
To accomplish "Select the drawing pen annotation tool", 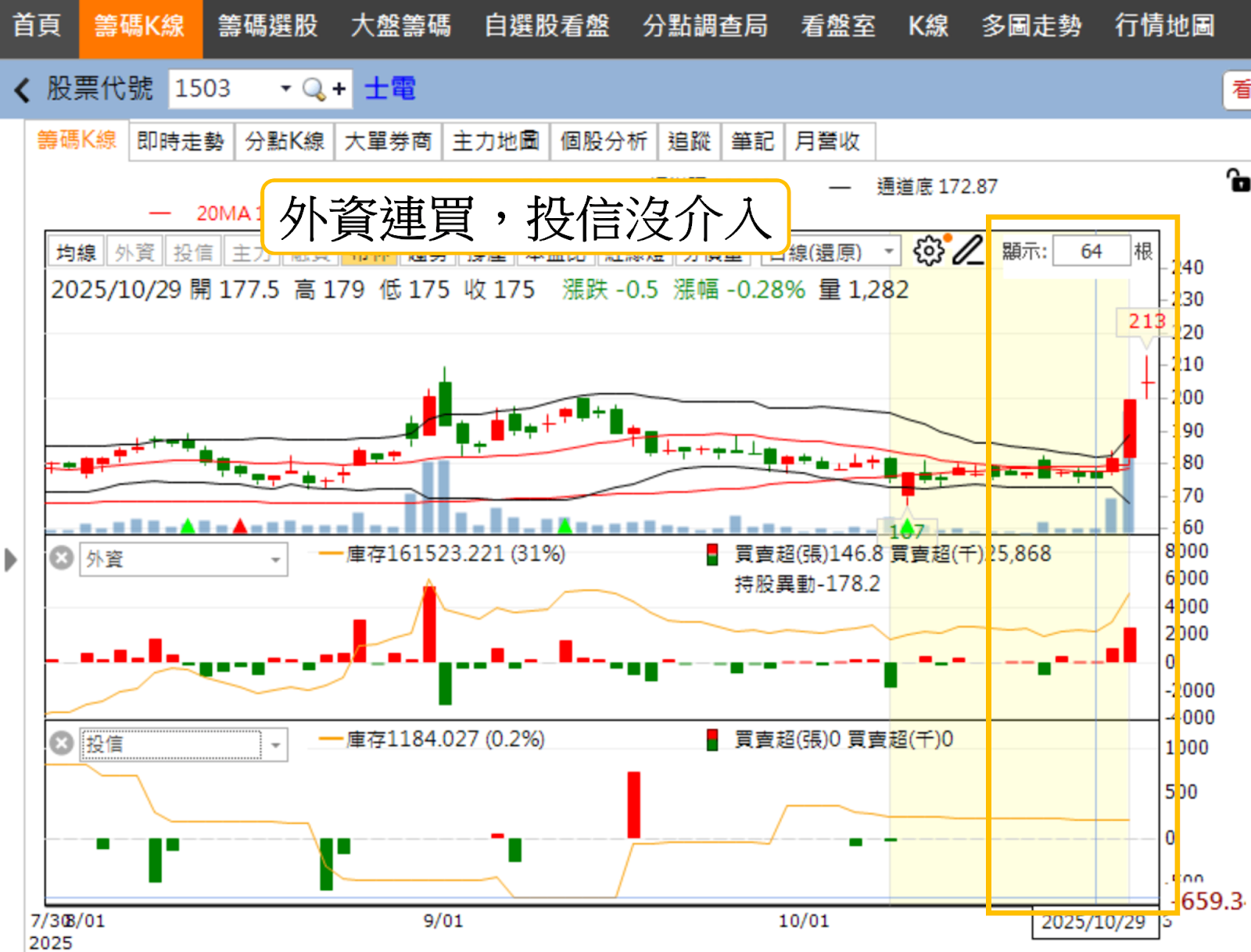I will [970, 251].
